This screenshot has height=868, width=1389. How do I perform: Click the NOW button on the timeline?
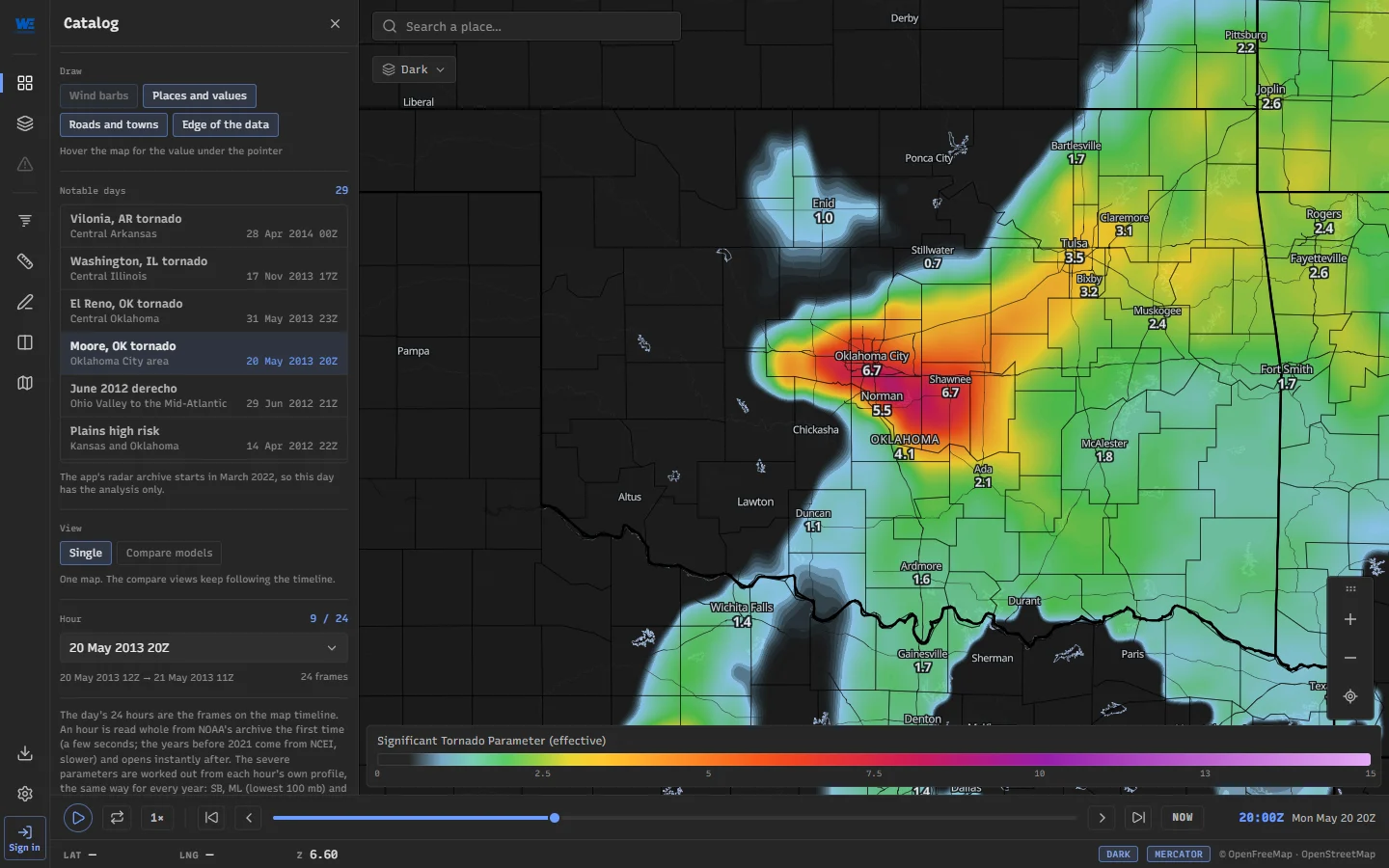tap(1183, 818)
